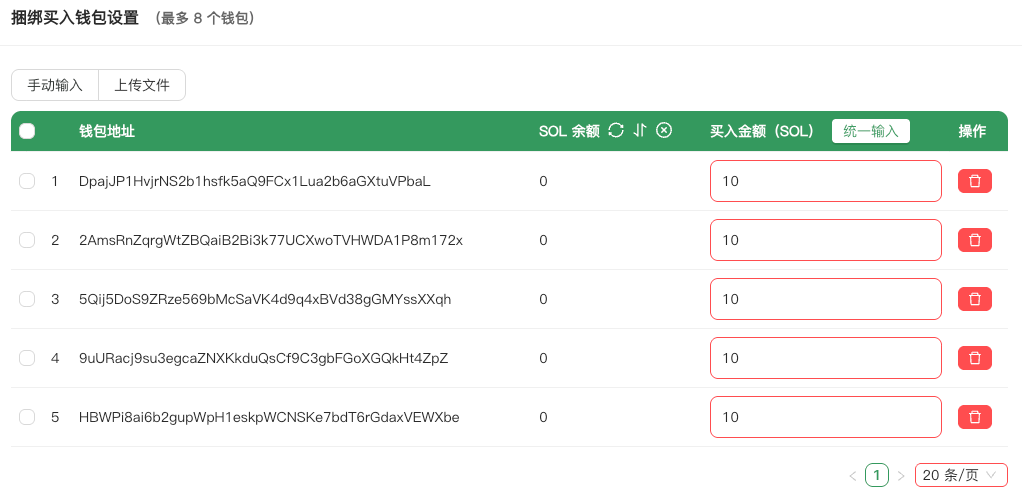Switch to the 手动输入 tab
1022x495 pixels.
[55, 85]
